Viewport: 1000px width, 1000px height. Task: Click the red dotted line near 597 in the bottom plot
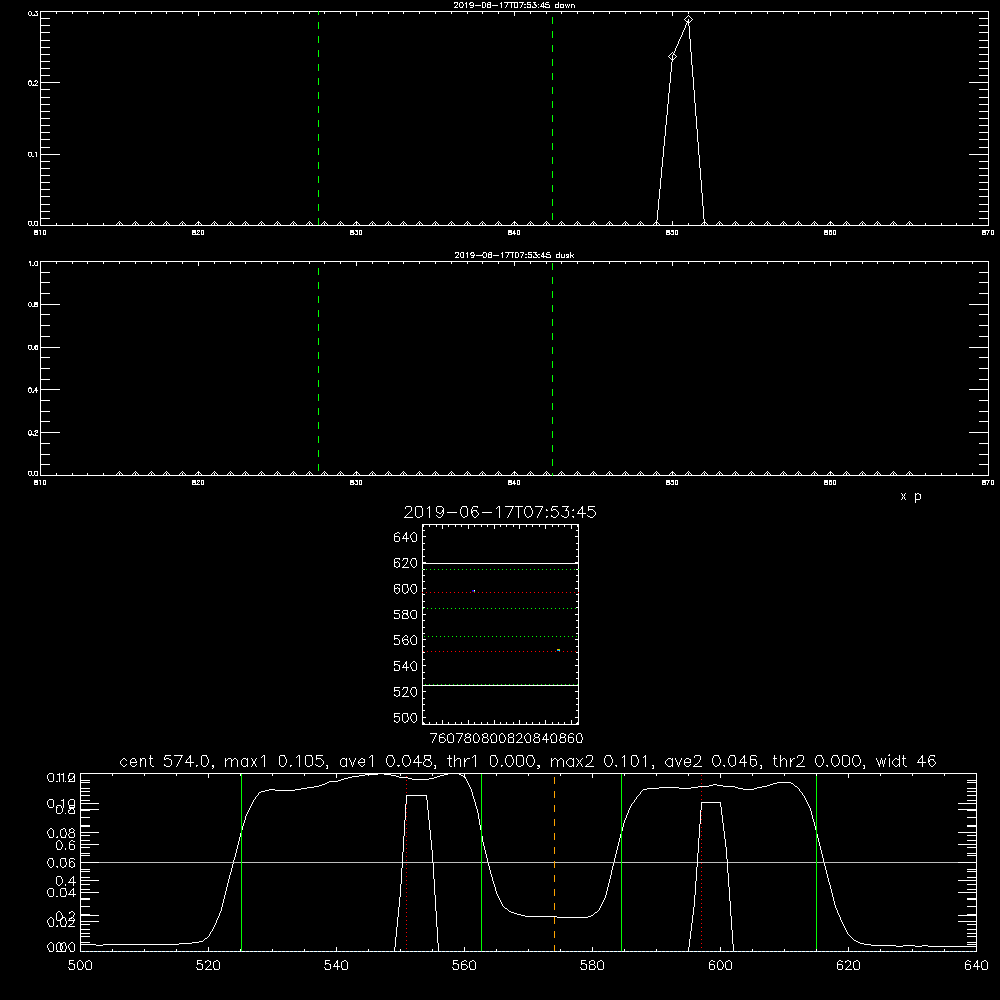coord(702,862)
